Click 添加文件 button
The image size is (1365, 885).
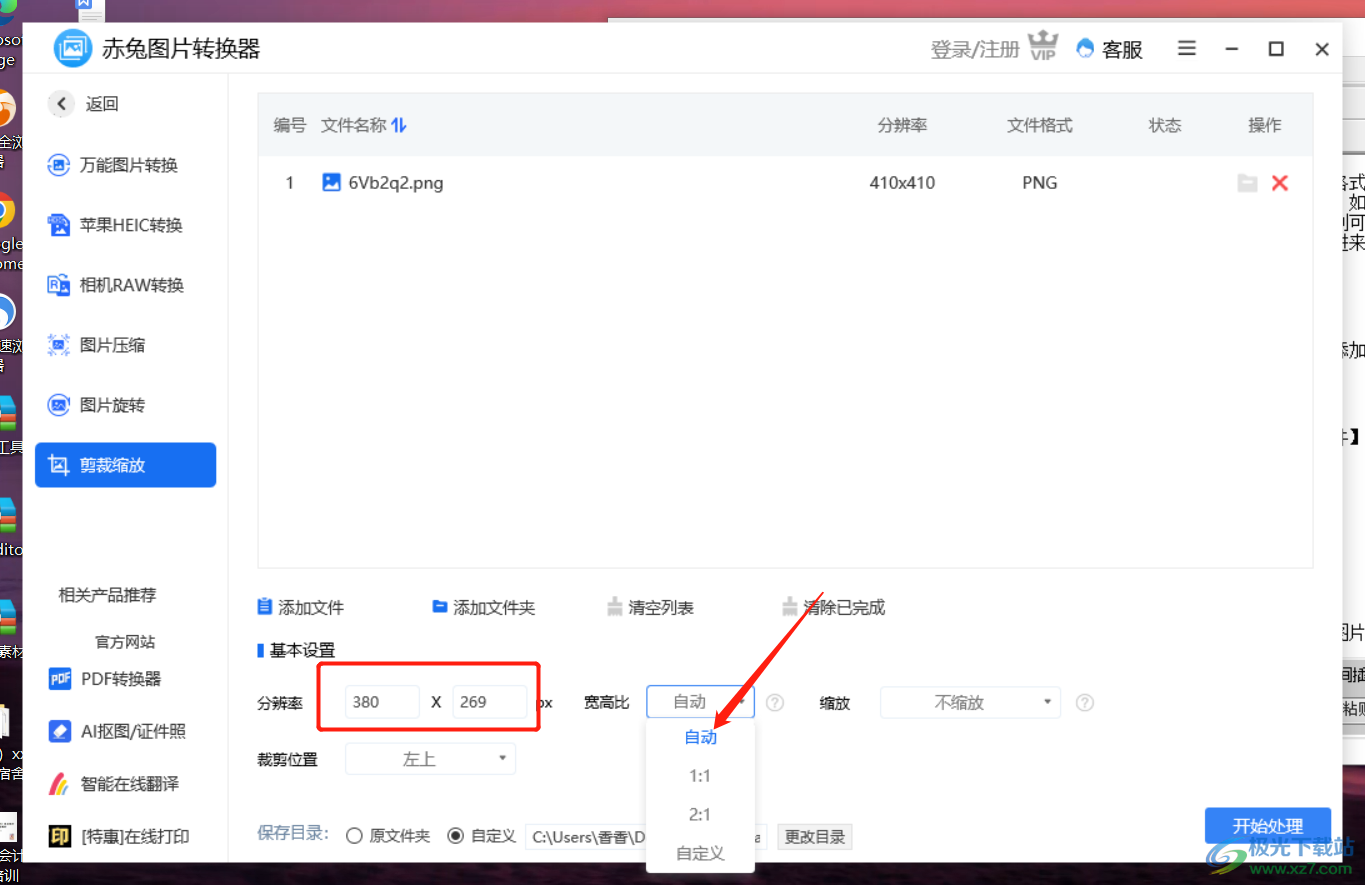click(301, 607)
